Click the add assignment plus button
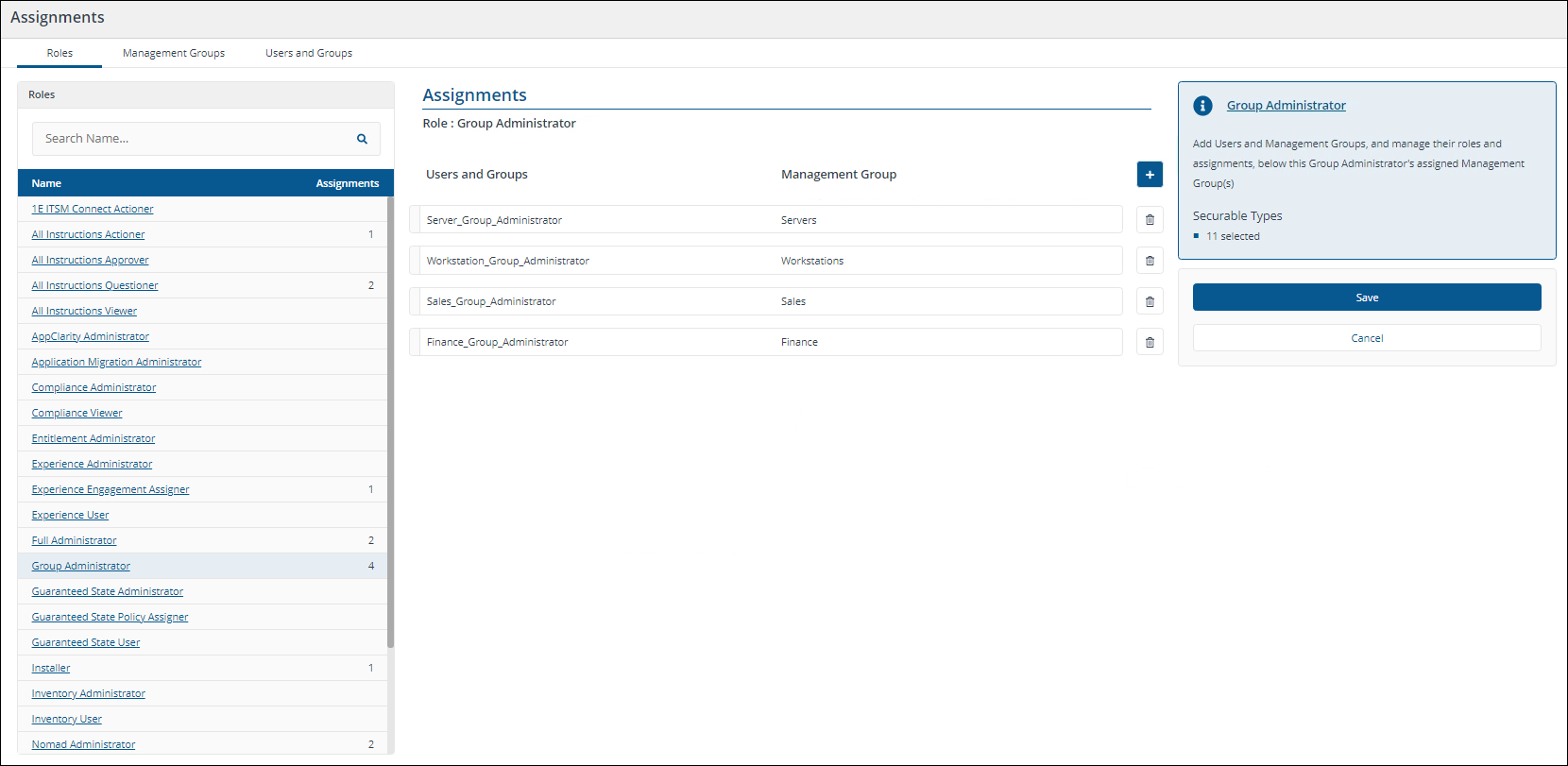Screen dimensions: 1568x766 pyautogui.click(x=1150, y=175)
